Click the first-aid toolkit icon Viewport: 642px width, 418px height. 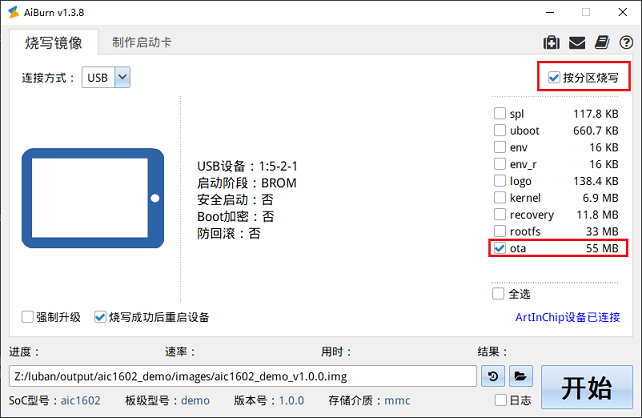pyautogui.click(x=551, y=43)
